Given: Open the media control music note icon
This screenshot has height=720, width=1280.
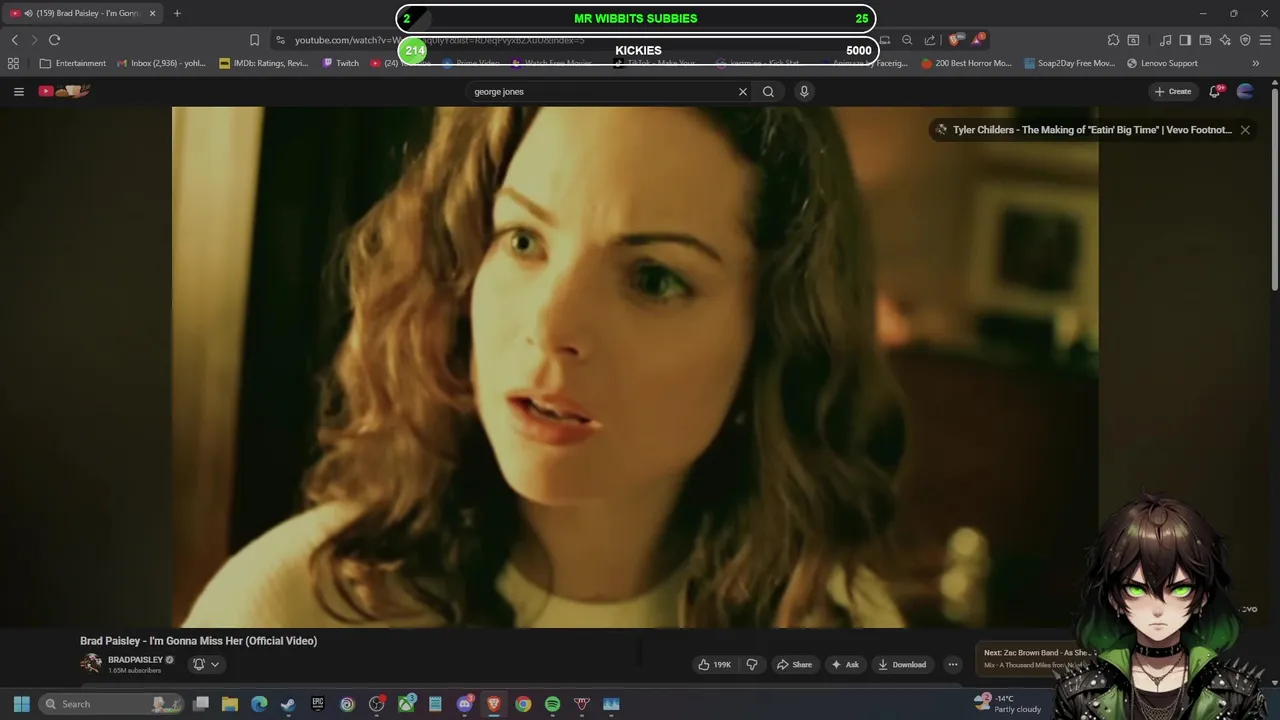Looking at the screenshot, I should click(1166, 40).
